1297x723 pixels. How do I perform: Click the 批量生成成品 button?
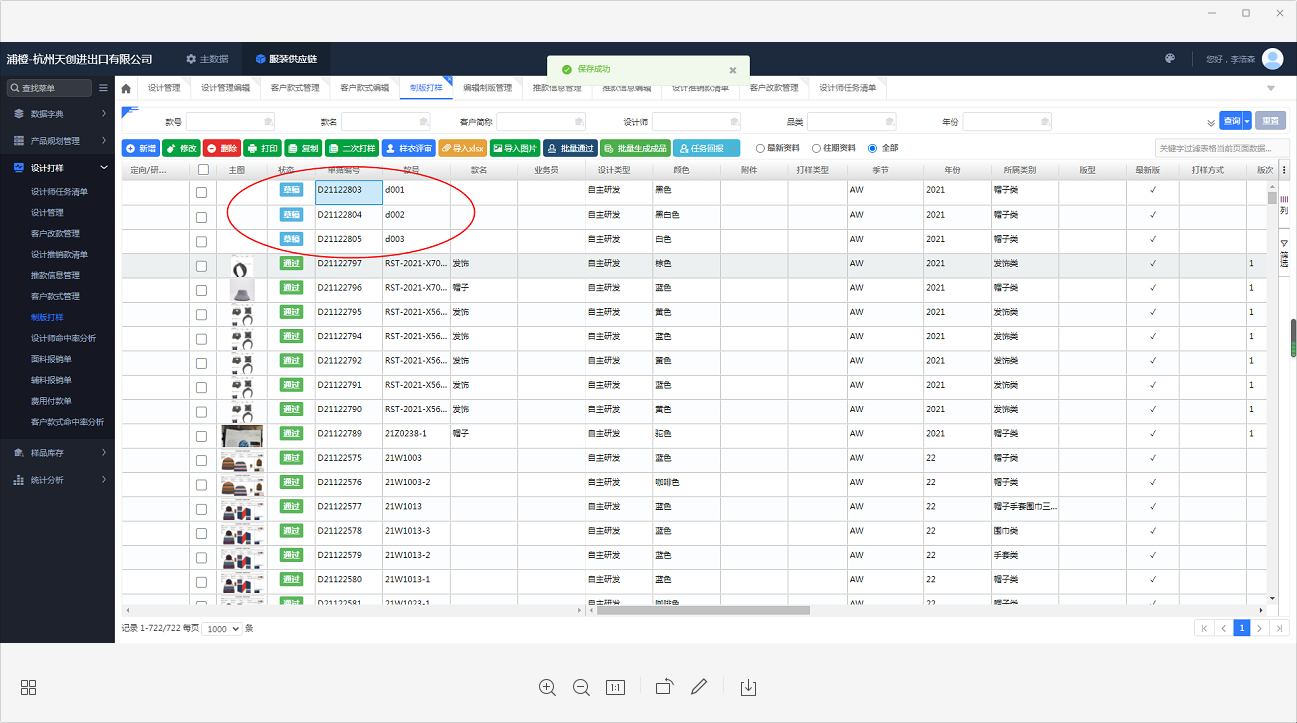tap(636, 148)
